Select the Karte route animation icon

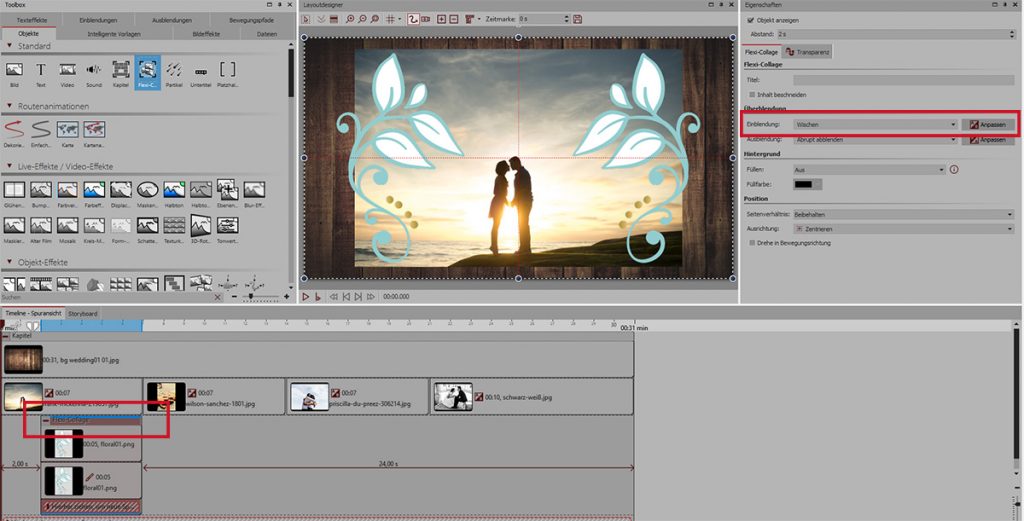pyautogui.click(x=68, y=128)
